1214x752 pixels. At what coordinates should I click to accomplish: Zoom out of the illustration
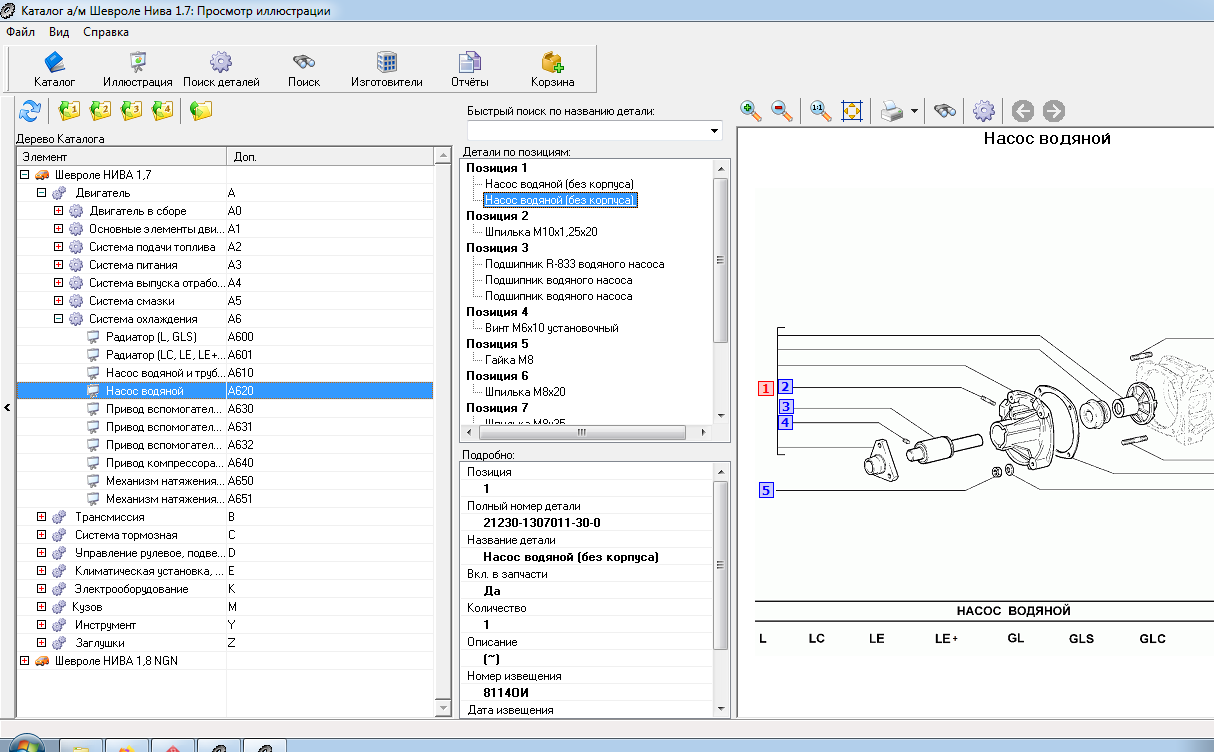[x=782, y=110]
